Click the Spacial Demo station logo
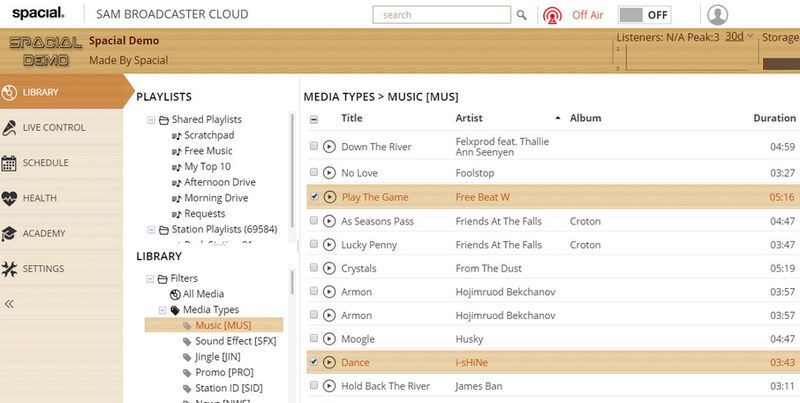The image size is (800, 403). coord(40,50)
